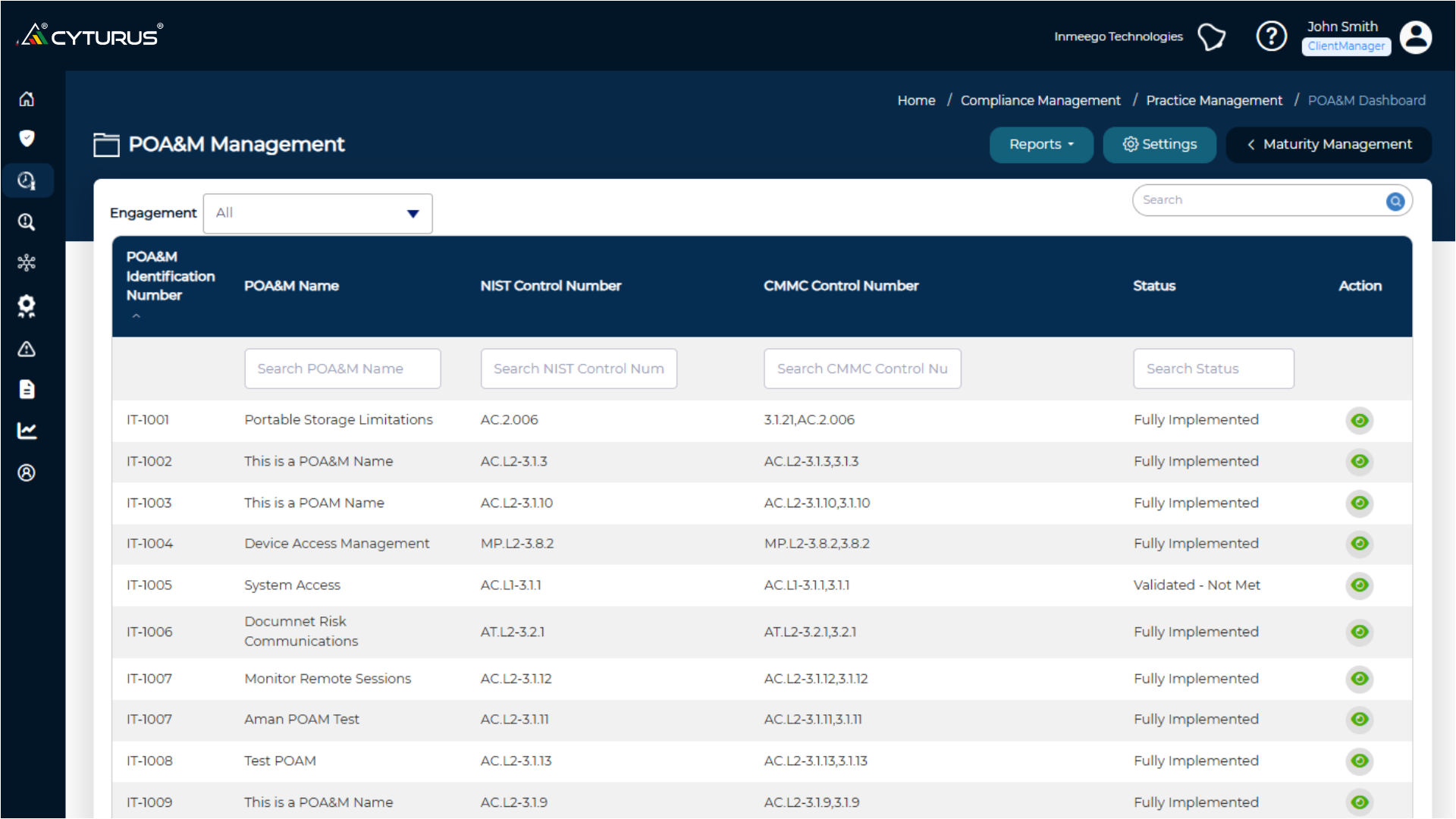Click the help question mark icon
Screen dimensions: 1456x819
coord(1271,36)
